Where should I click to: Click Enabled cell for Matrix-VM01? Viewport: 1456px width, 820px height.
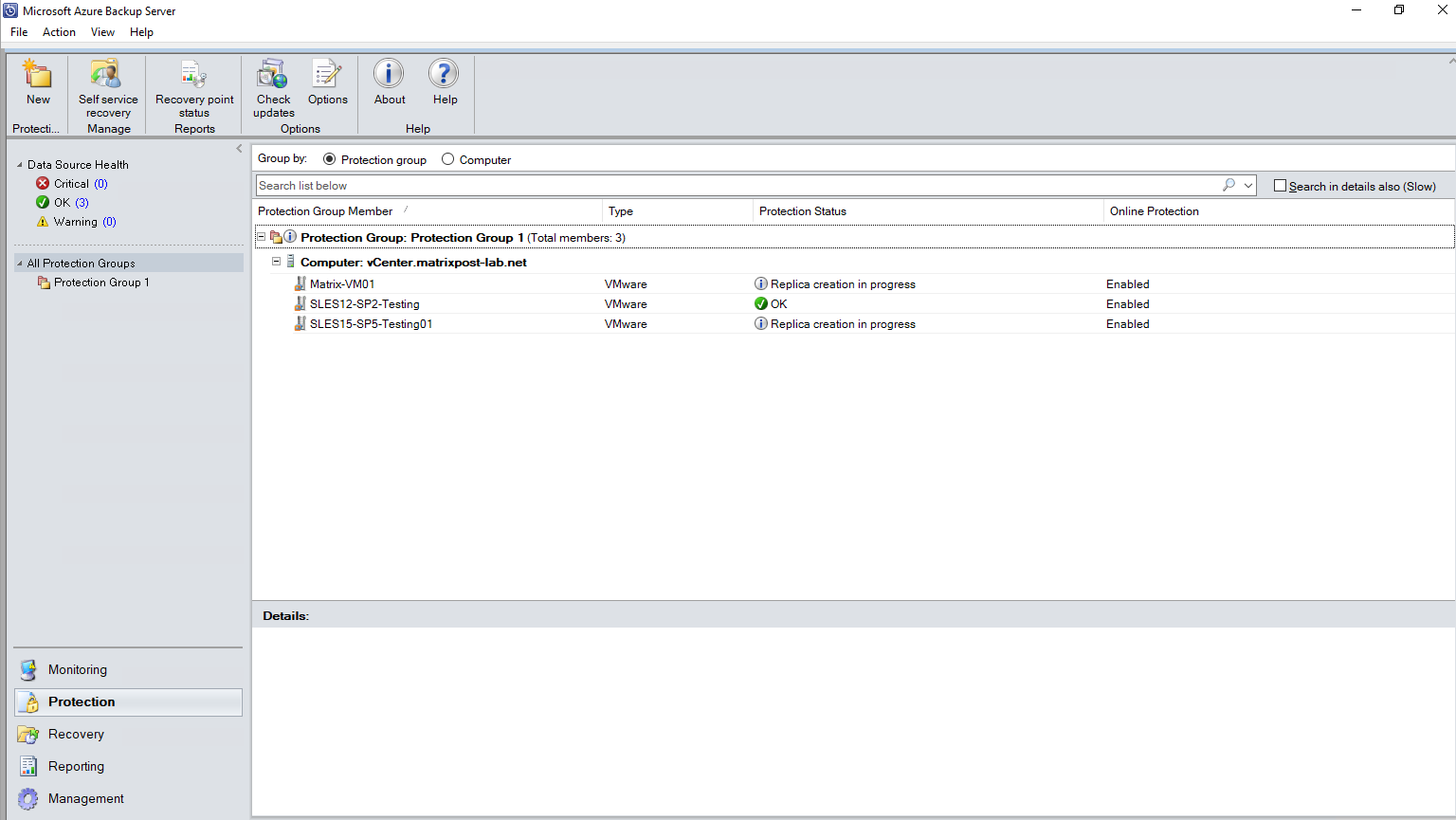(1127, 284)
